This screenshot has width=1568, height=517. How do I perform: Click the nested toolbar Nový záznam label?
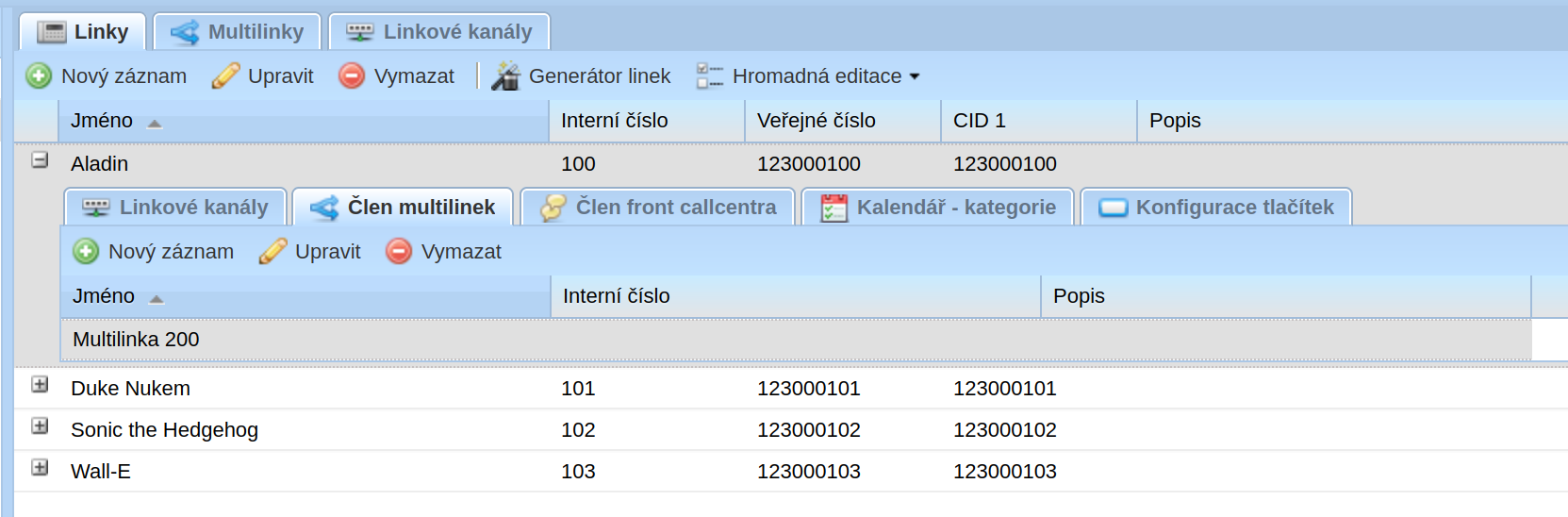(171, 251)
